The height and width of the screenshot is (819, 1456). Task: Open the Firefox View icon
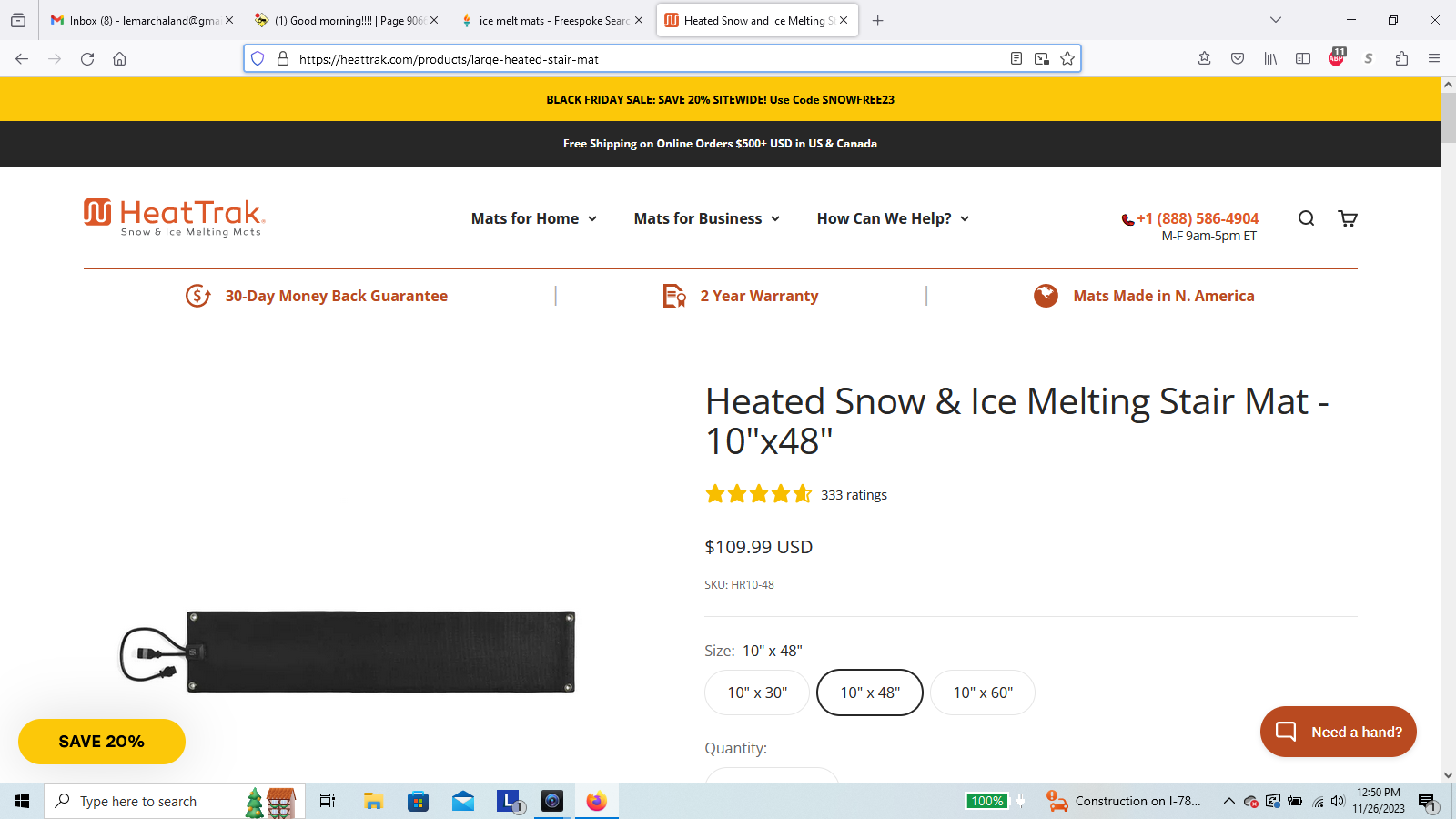tap(18, 20)
